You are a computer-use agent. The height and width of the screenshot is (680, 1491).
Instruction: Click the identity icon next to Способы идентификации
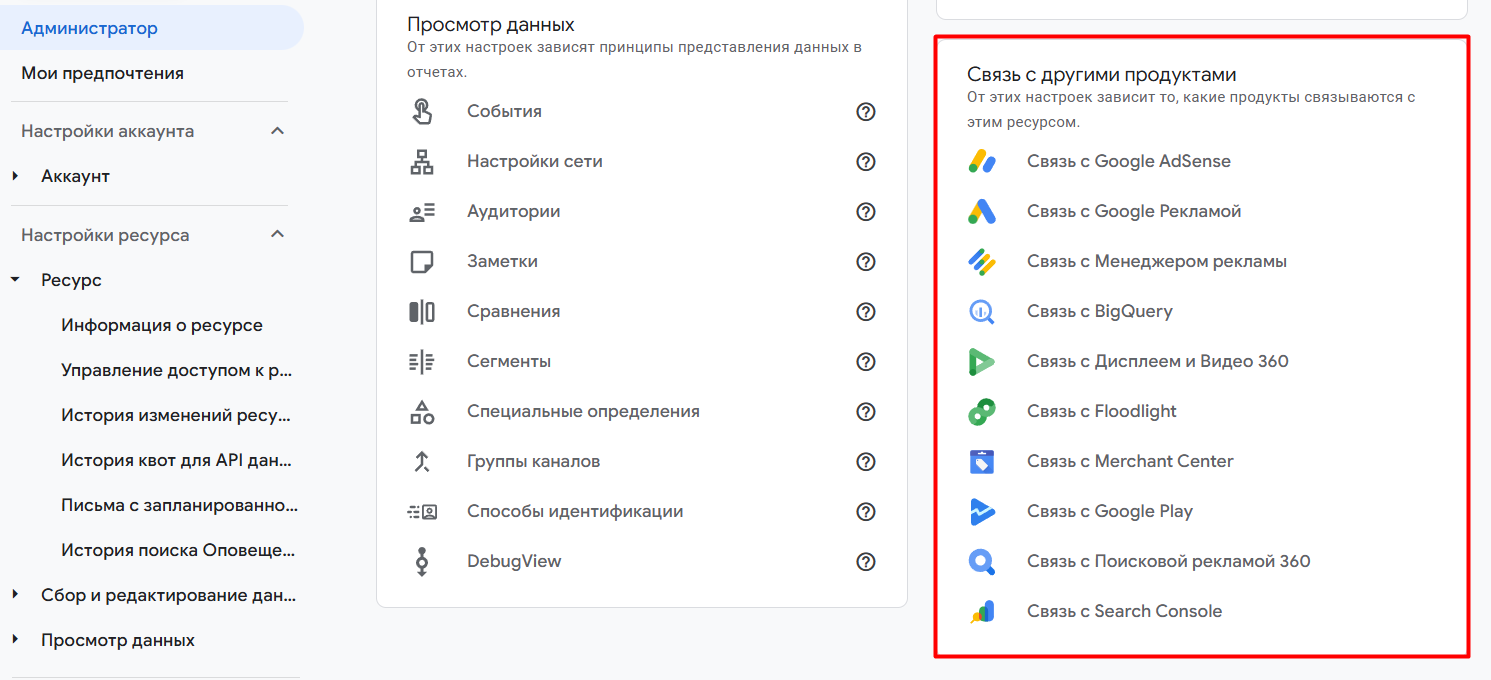[x=422, y=511]
